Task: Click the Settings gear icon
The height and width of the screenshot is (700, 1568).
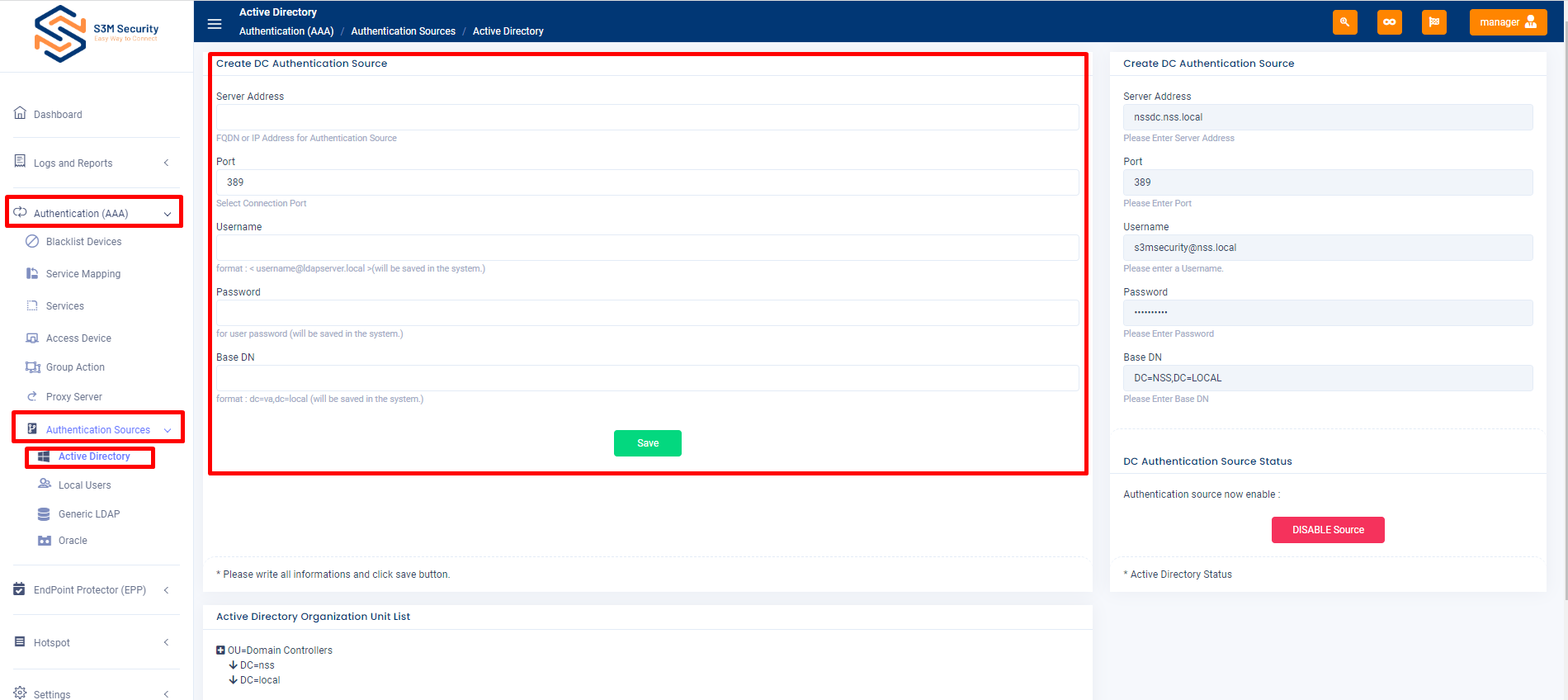Action: click(20, 693)
